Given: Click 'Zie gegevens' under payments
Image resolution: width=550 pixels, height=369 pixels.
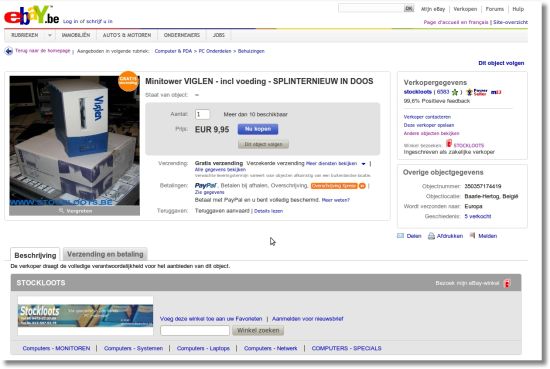Looking at the screenshot, I should coord(209,192).
